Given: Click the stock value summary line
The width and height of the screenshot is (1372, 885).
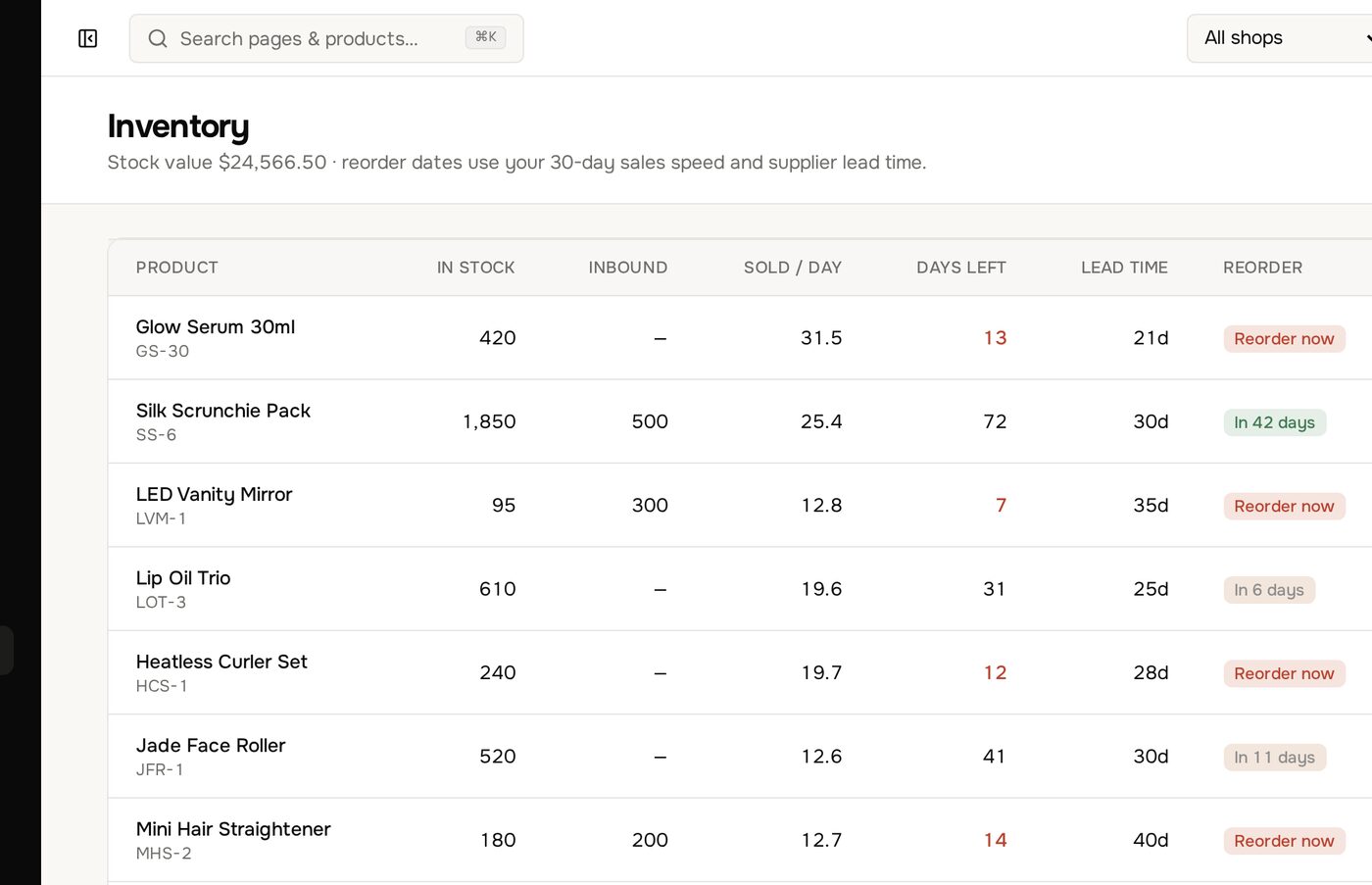Looking at the screenshot, I should (x=516, y=163).
